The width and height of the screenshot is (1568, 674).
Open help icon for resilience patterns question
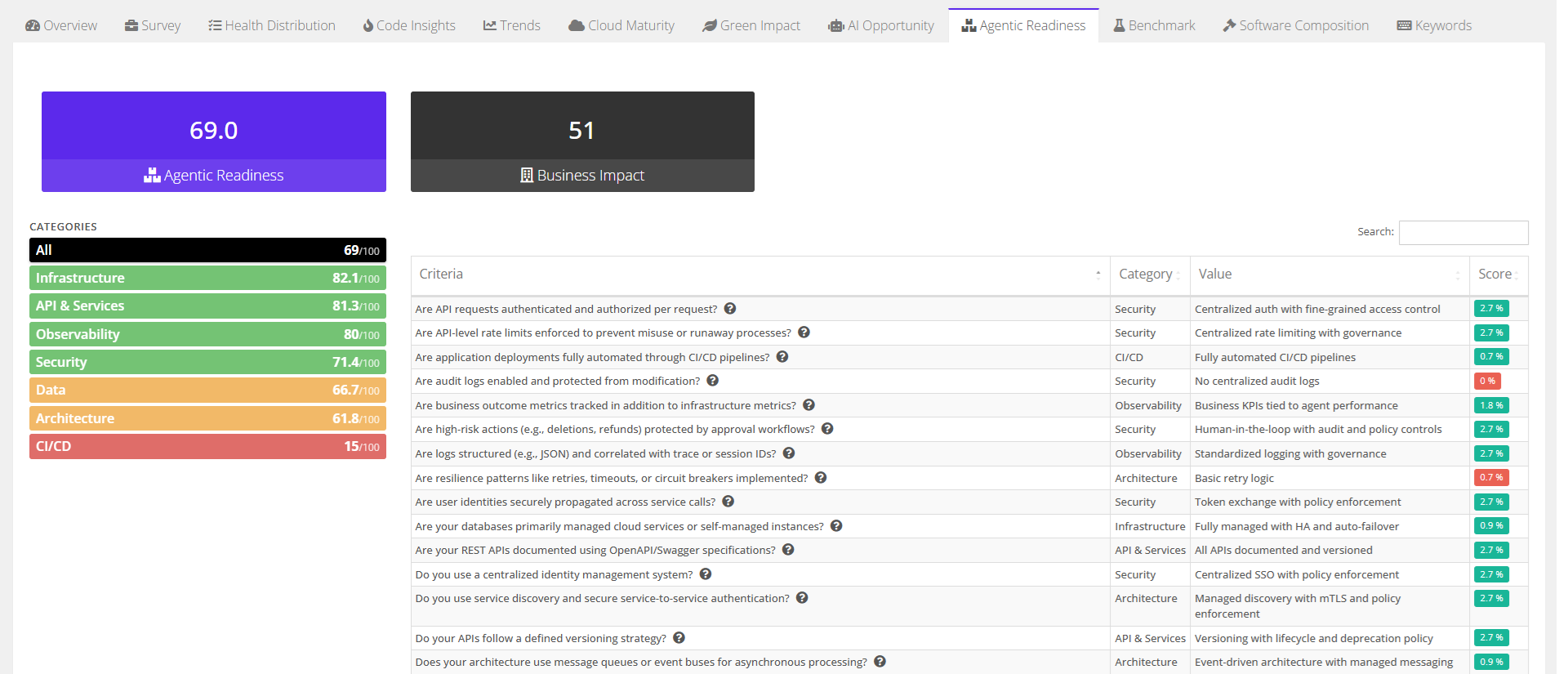pyautogui.click(x=821, y=478)
